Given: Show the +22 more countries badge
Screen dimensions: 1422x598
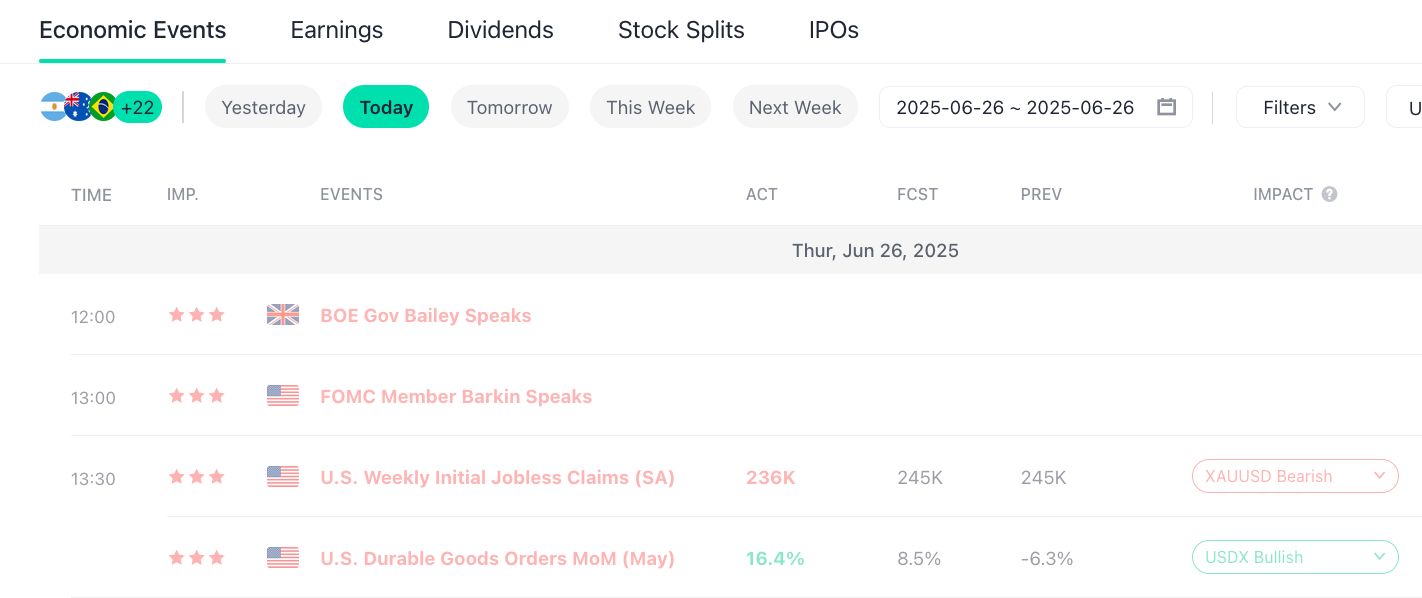Looking at the screenshot, I should click(x=138, y=107).
